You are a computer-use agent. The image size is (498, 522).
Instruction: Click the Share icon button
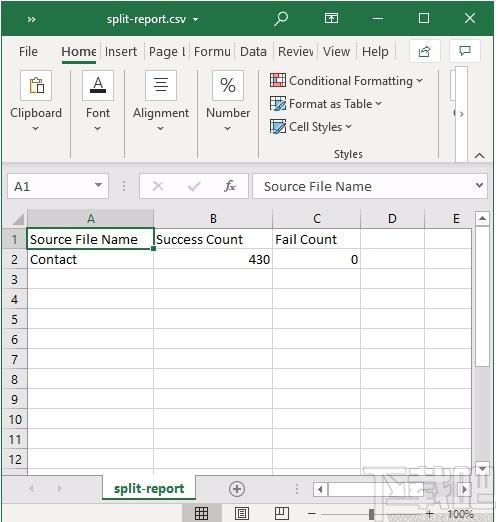424,51
